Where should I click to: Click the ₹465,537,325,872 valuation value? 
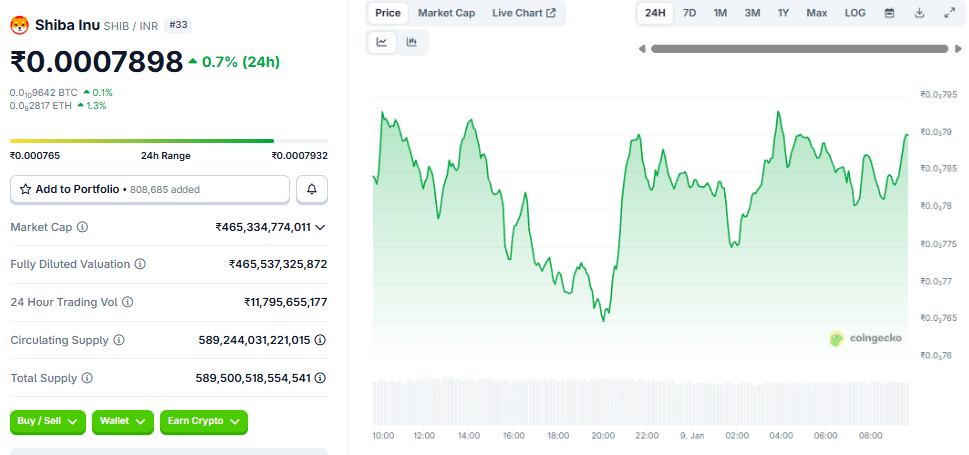coord(278,264)
